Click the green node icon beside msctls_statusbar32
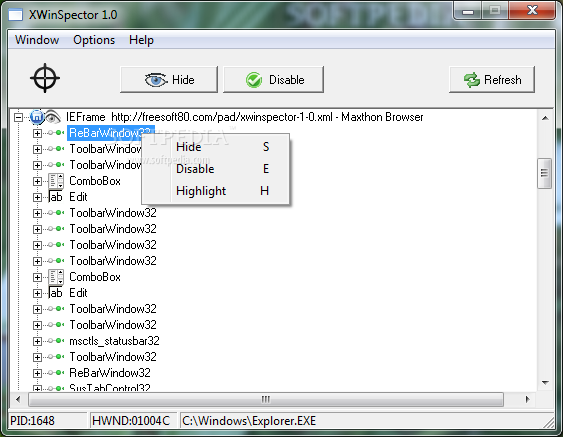This screenshot has width=563, height=437. [56, 341]
